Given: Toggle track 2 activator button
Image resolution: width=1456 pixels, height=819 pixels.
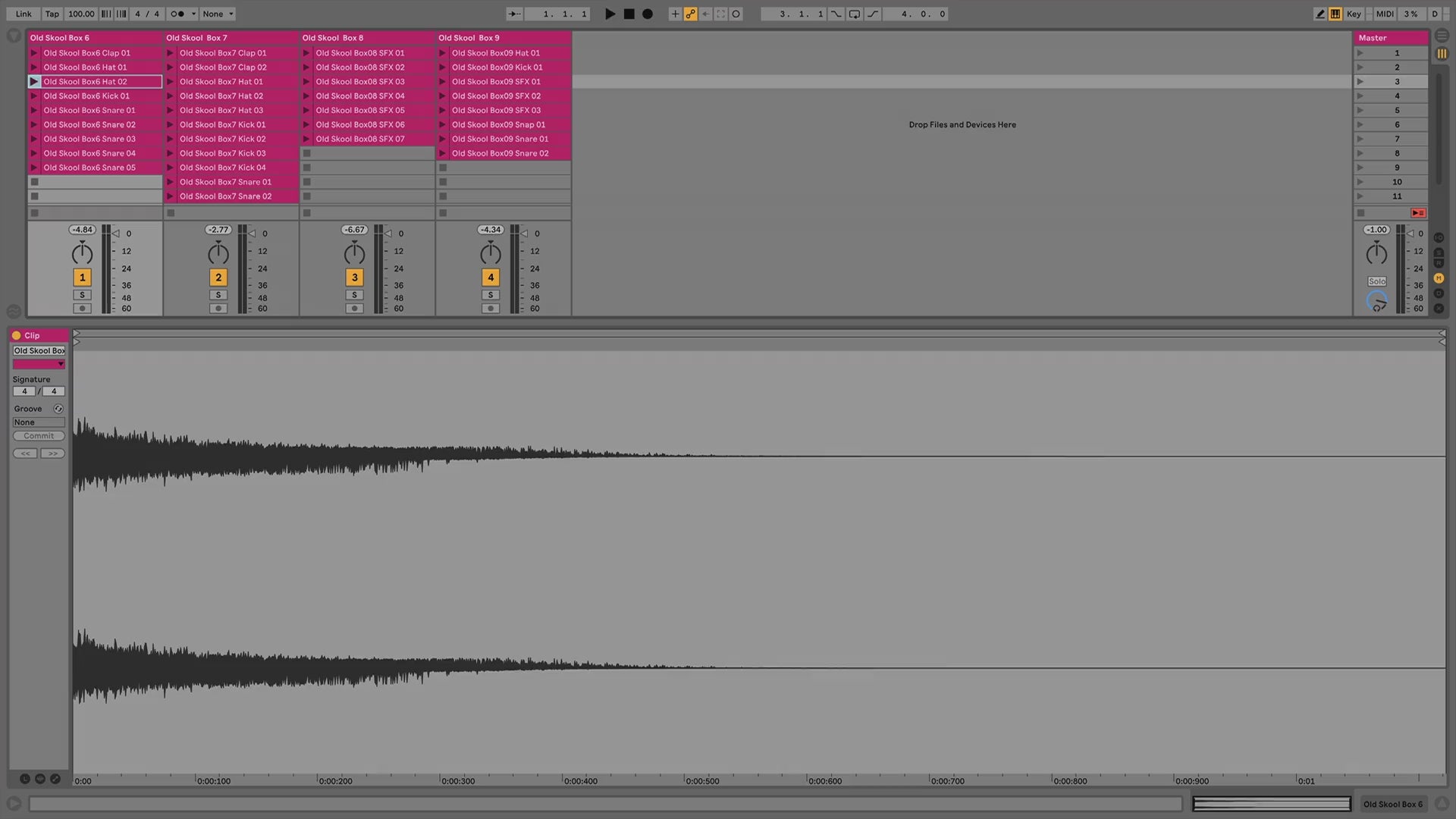Looking at the screenshot, I should (218, 278).
